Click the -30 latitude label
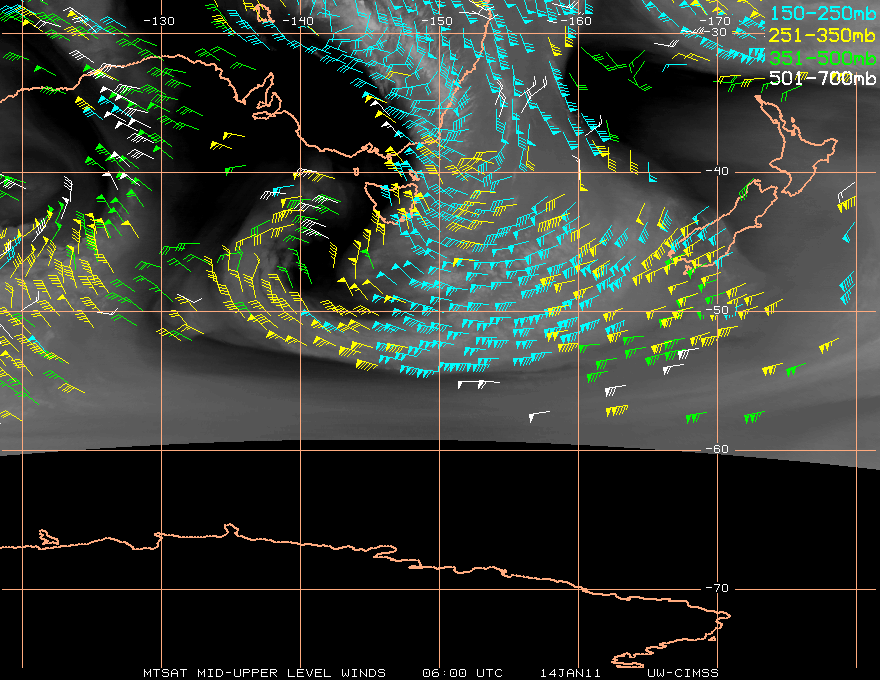880x680 pixels. [716, 33]
